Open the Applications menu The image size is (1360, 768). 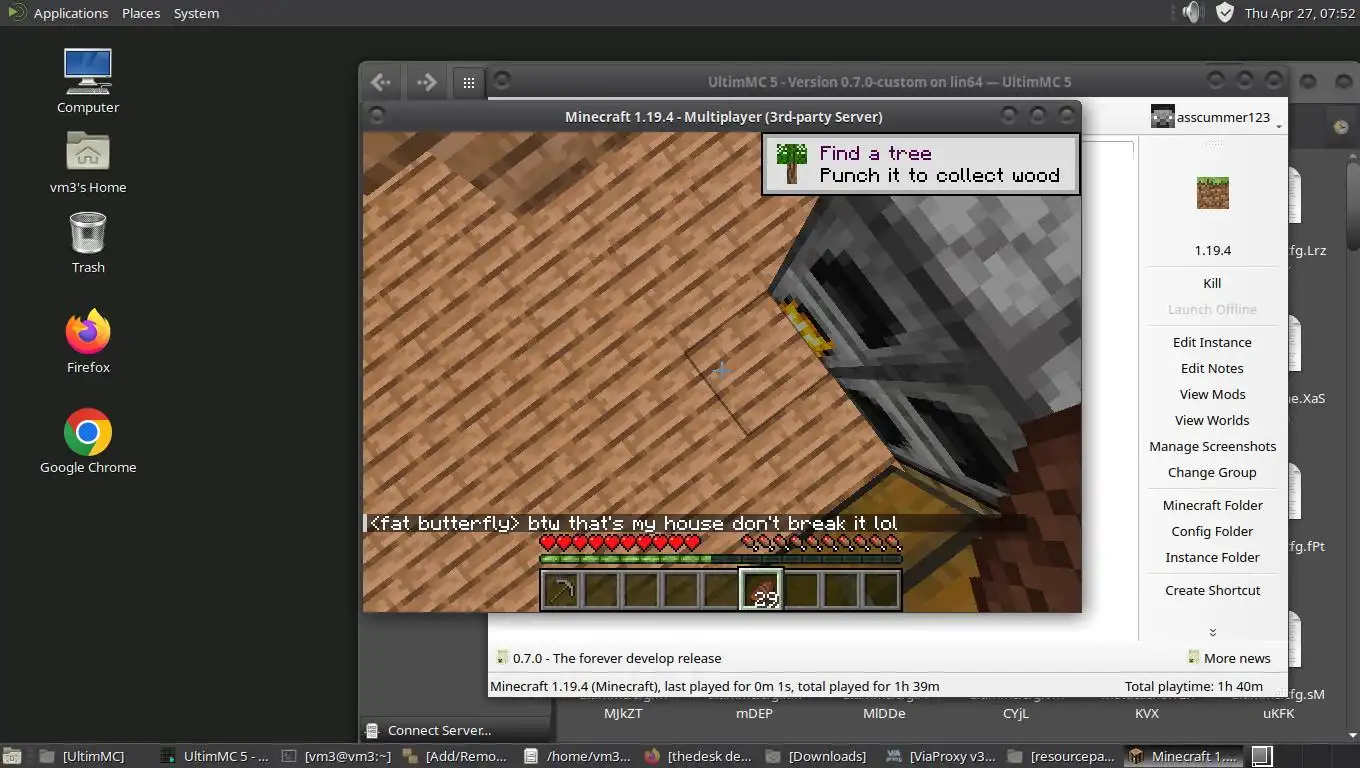pos(59,13)
